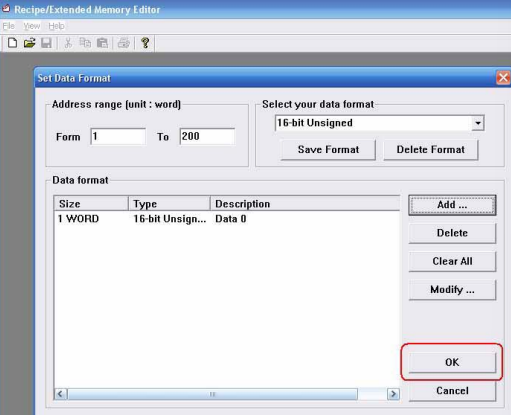Click the Save Format button

pyautogui.click(x=328, y=150)
